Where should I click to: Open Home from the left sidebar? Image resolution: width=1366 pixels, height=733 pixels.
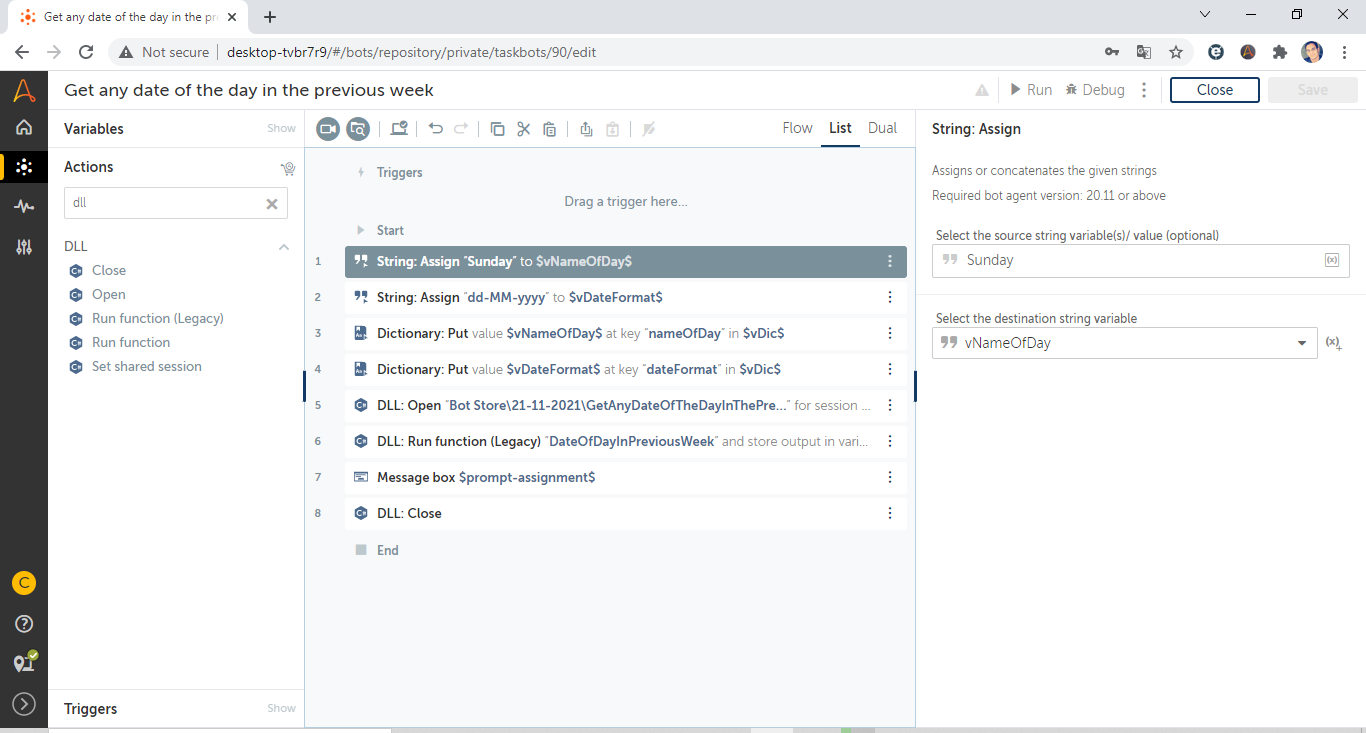click(x=24, y=127)
